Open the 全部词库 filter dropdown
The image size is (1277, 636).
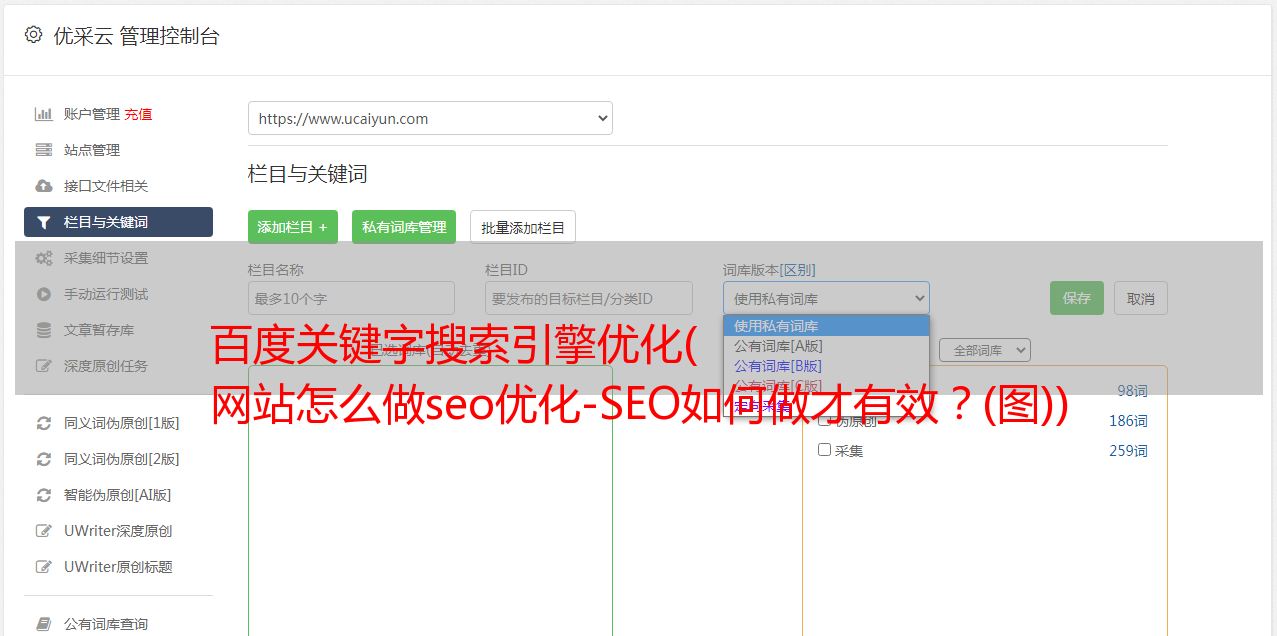(985, 350)
